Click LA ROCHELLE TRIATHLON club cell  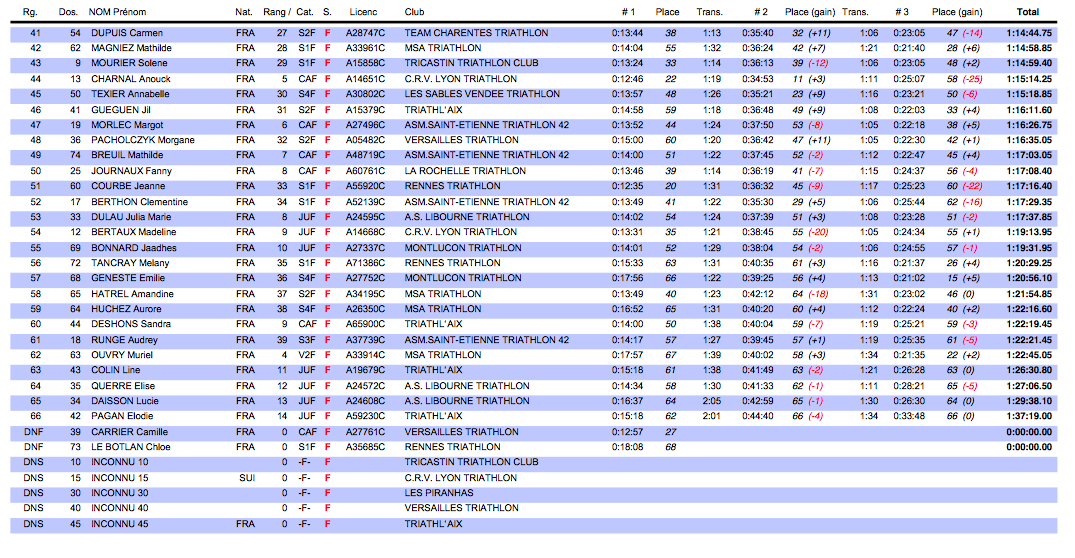point(466,171)
